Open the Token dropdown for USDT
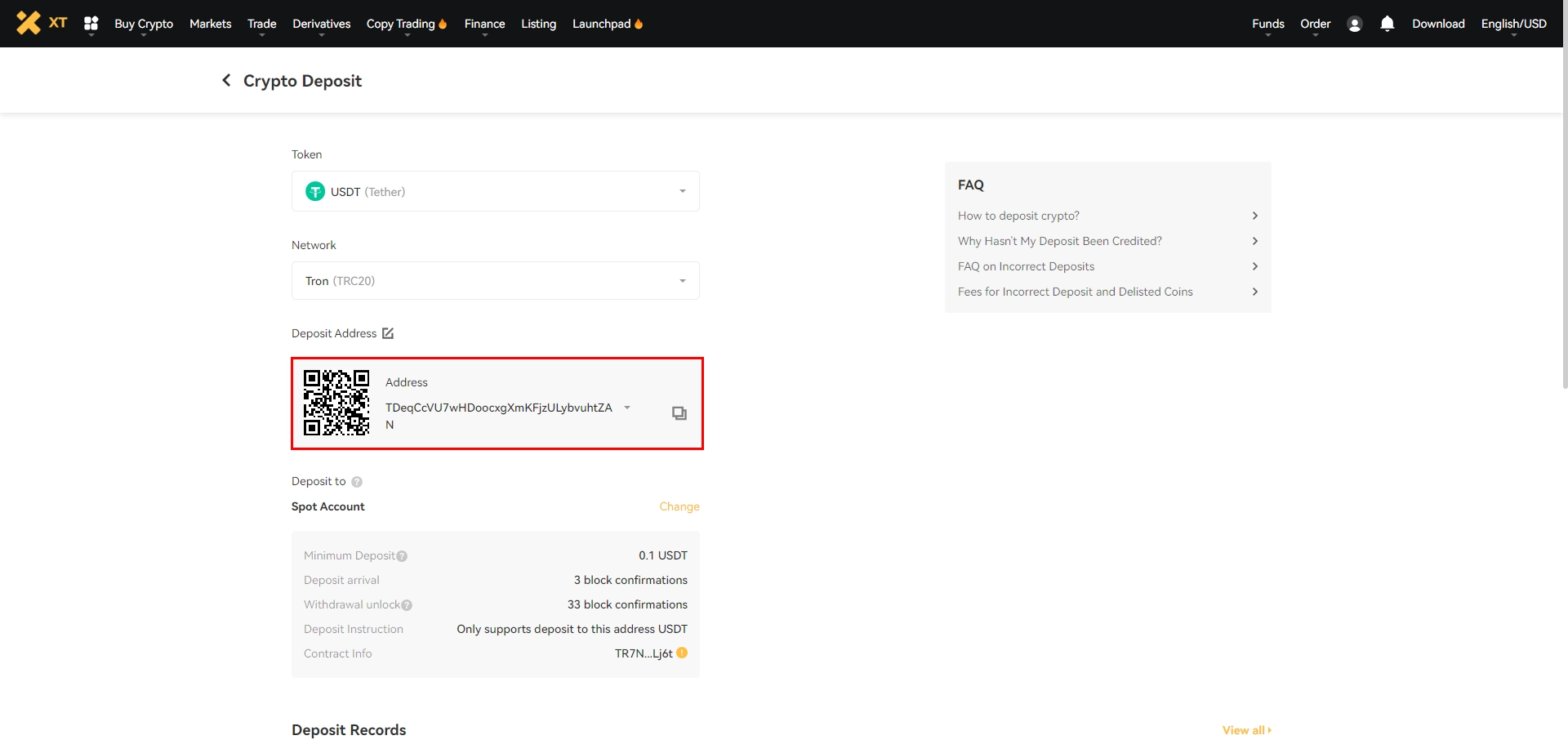Screen dimensions: 1568x740 click(x=496, y=191)
